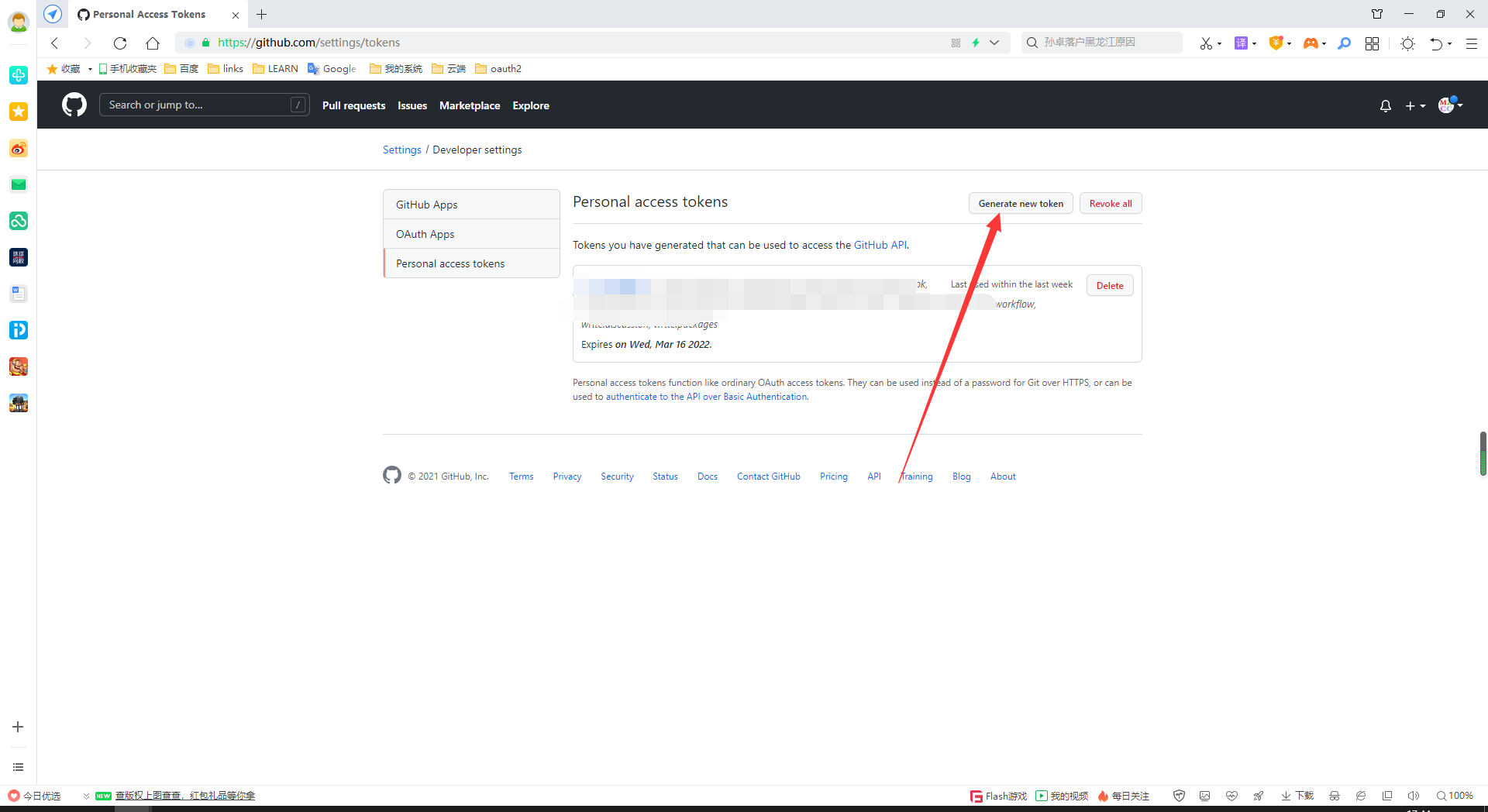Open the LEARN bookmark folder
Viewport: 1488px width, 812px height.
[x=275, y=69]
